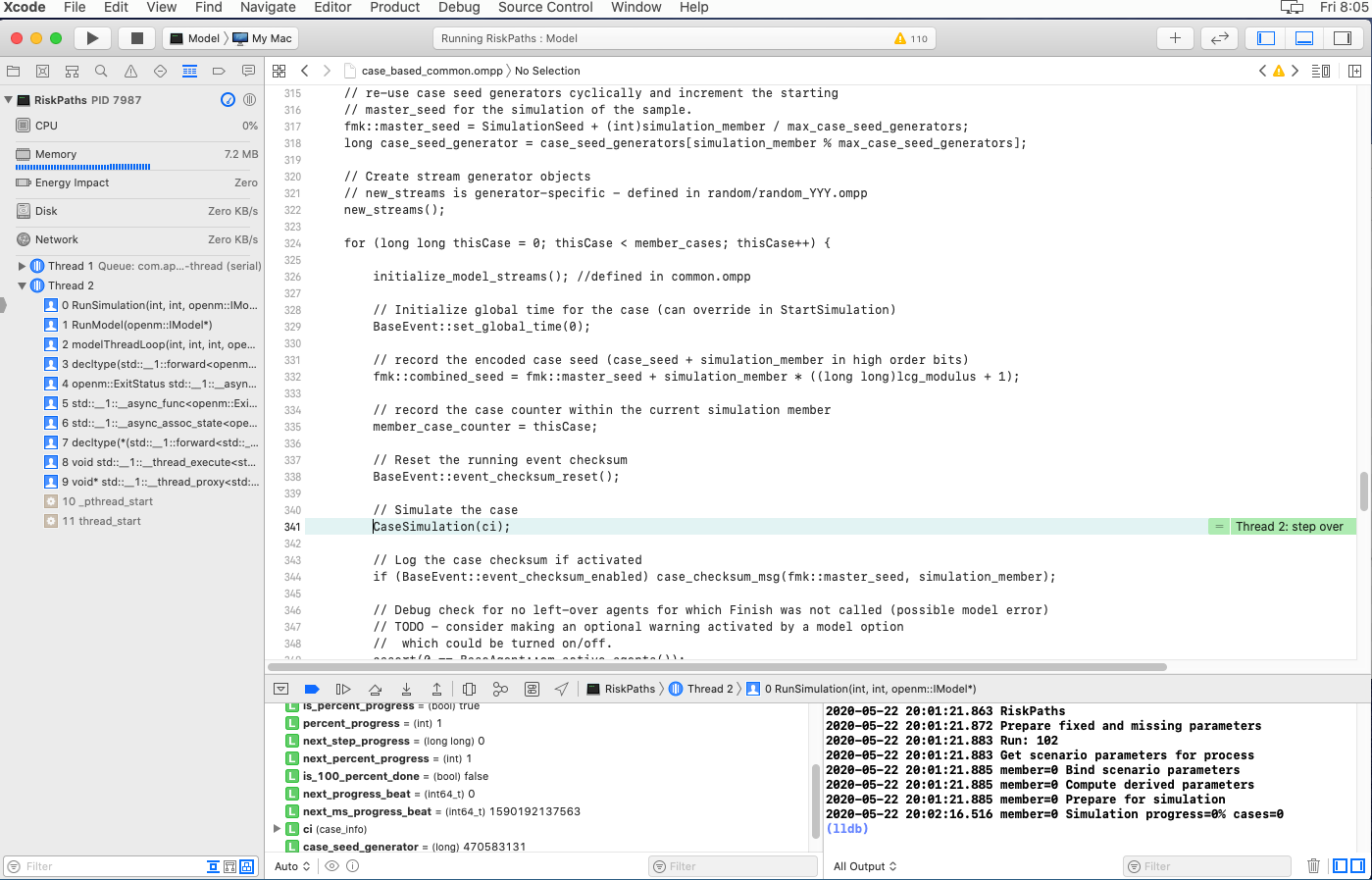Open the Source Control navigator
This screenshot has width=1372, height=880.
tap(42, 72)
